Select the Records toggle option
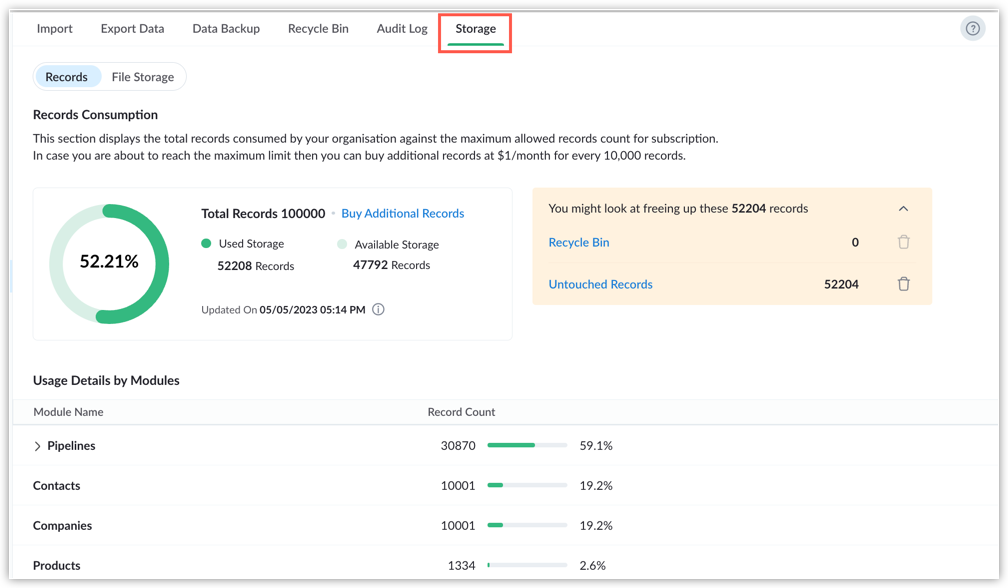Image resolution: width=1008 pixels, height=588 pixels. point(67,77)
